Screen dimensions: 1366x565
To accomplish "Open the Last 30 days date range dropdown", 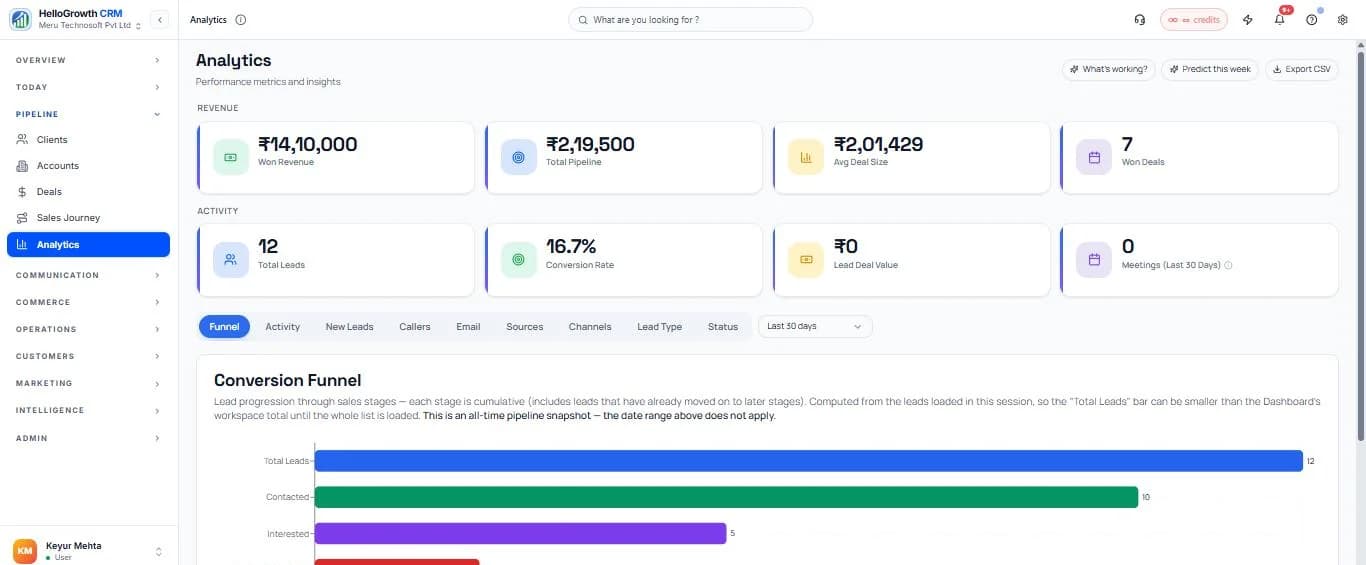I will coord(815,327).
